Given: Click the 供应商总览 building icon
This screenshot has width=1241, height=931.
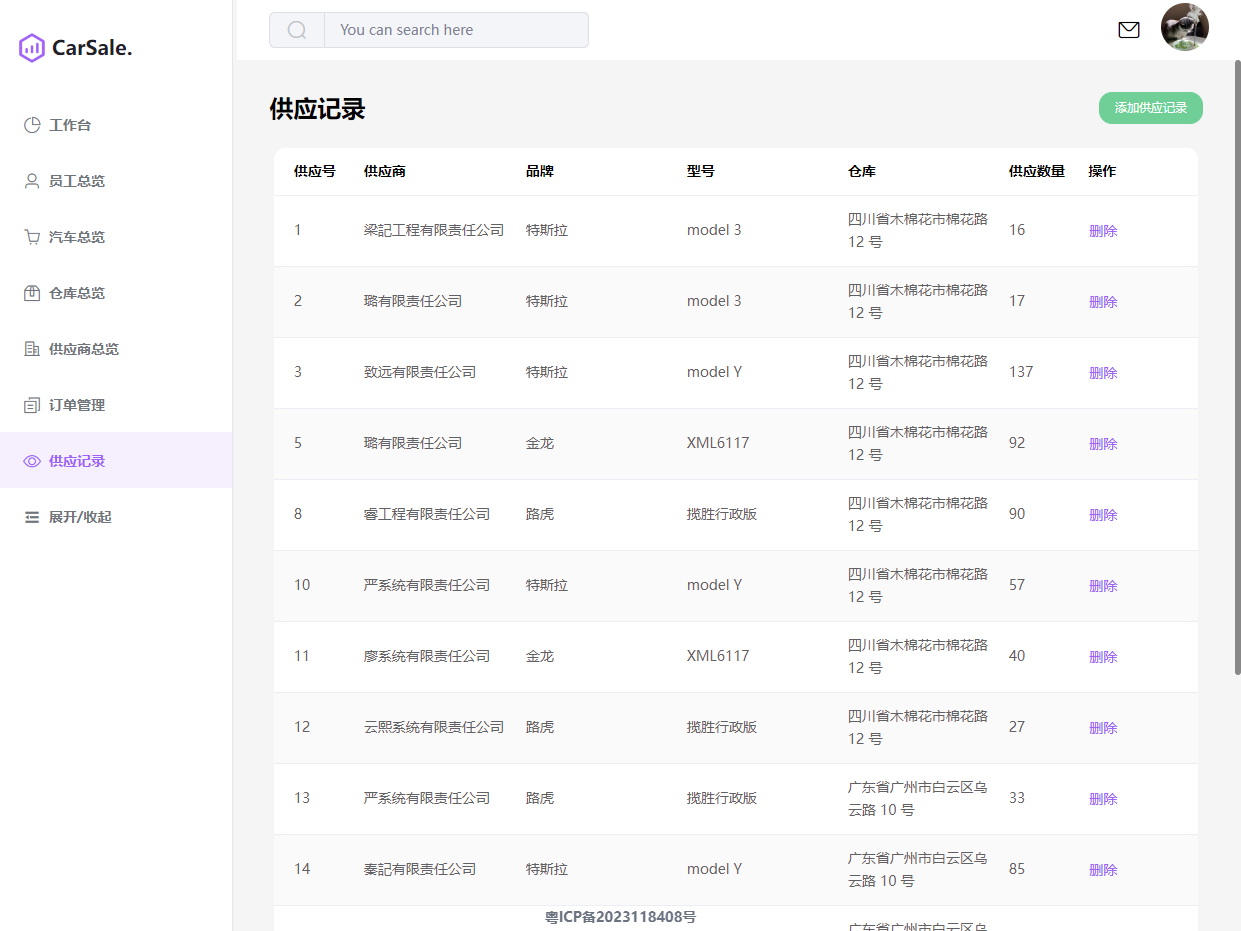Looking at the screenshot, I should [32, 349].
